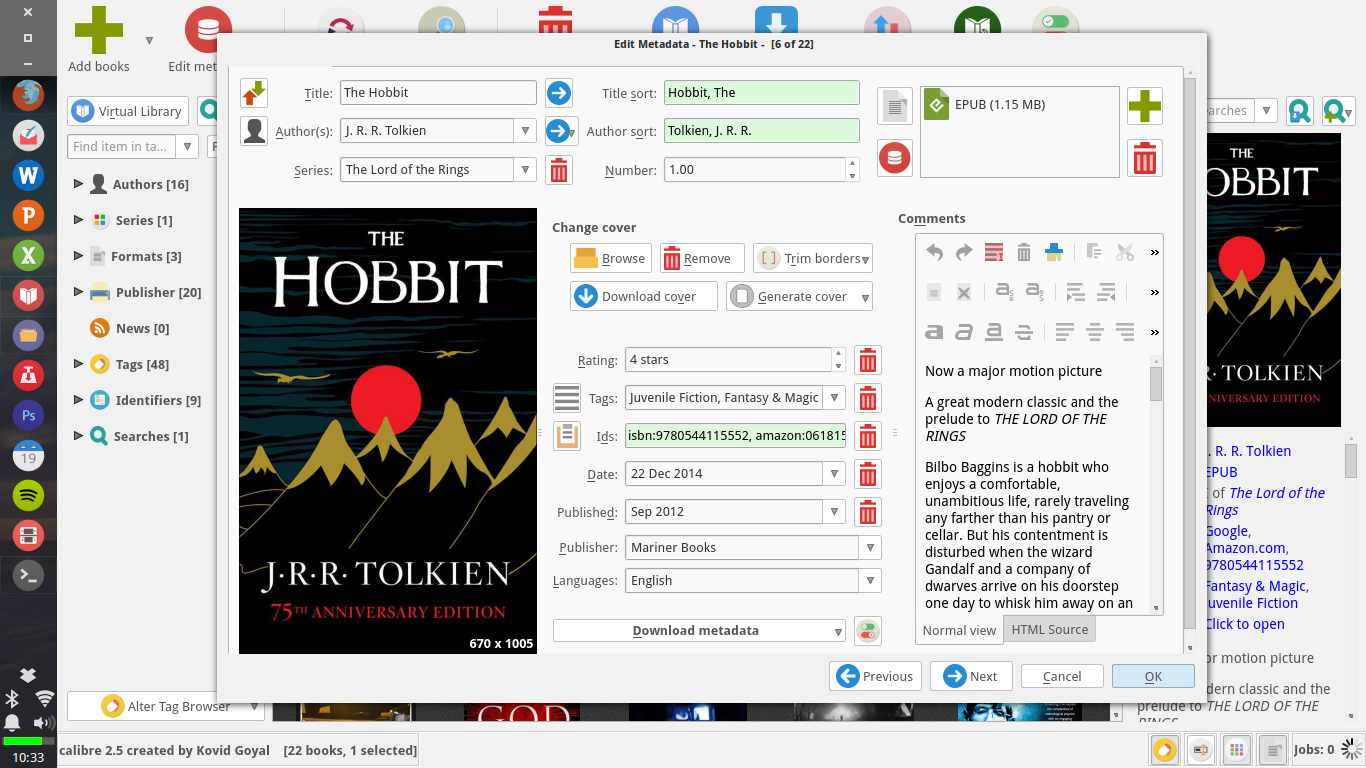Confirm changes with the OK button
The width and height of the screenshot is (1366, 768).
point(1153,676)
